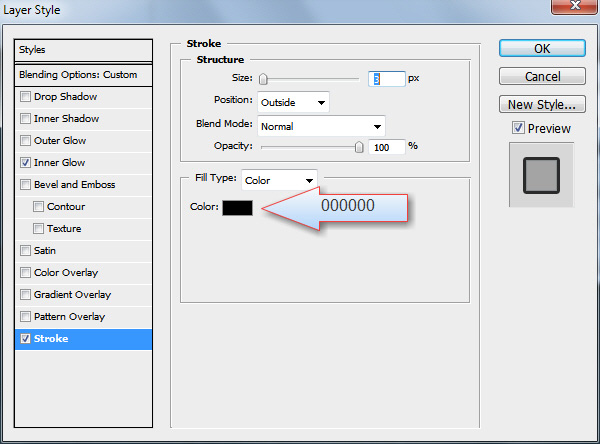Click the black stroke Color swatch

(x=237, y=208)
